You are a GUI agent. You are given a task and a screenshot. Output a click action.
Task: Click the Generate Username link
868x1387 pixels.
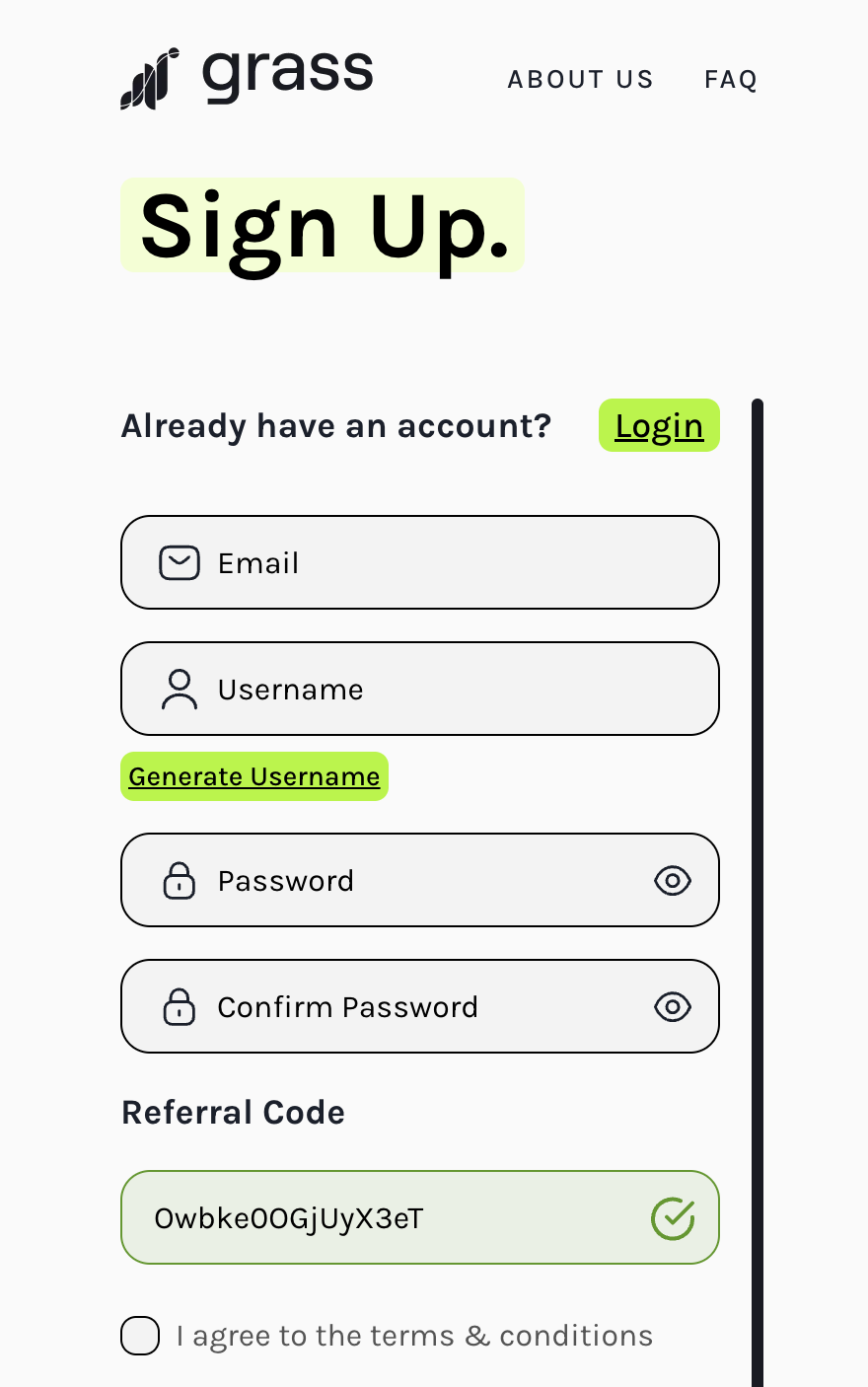tap(254, 776)
